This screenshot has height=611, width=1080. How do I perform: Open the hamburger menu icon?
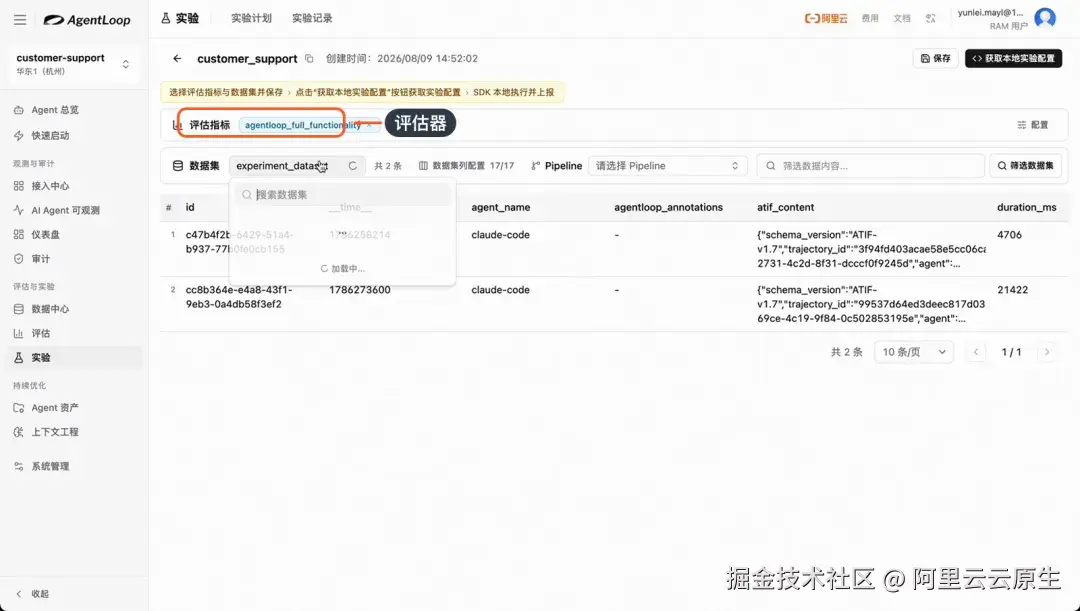click(x=20, y=20)
